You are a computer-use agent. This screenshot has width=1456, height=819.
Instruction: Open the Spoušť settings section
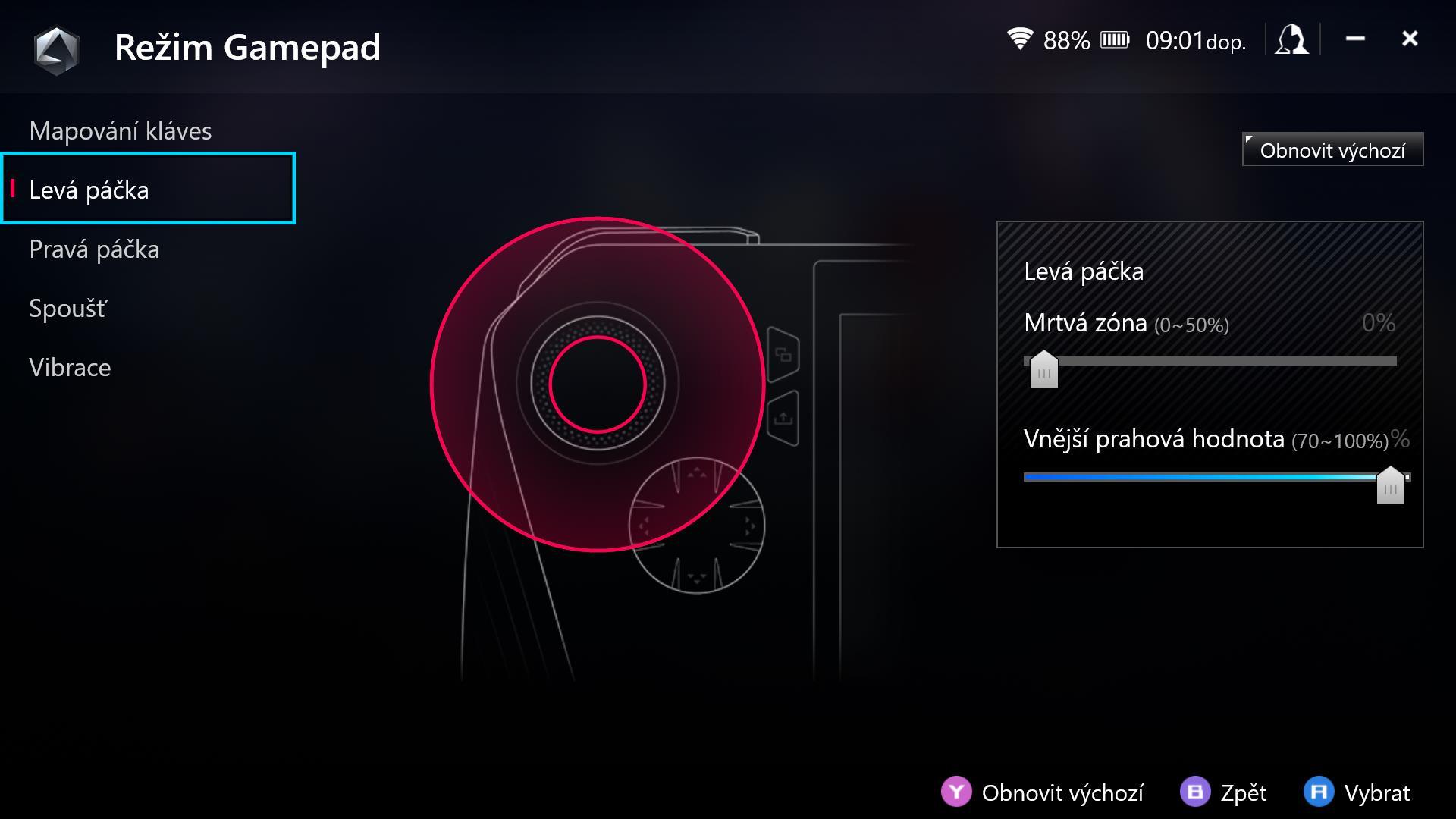(68, 308)
